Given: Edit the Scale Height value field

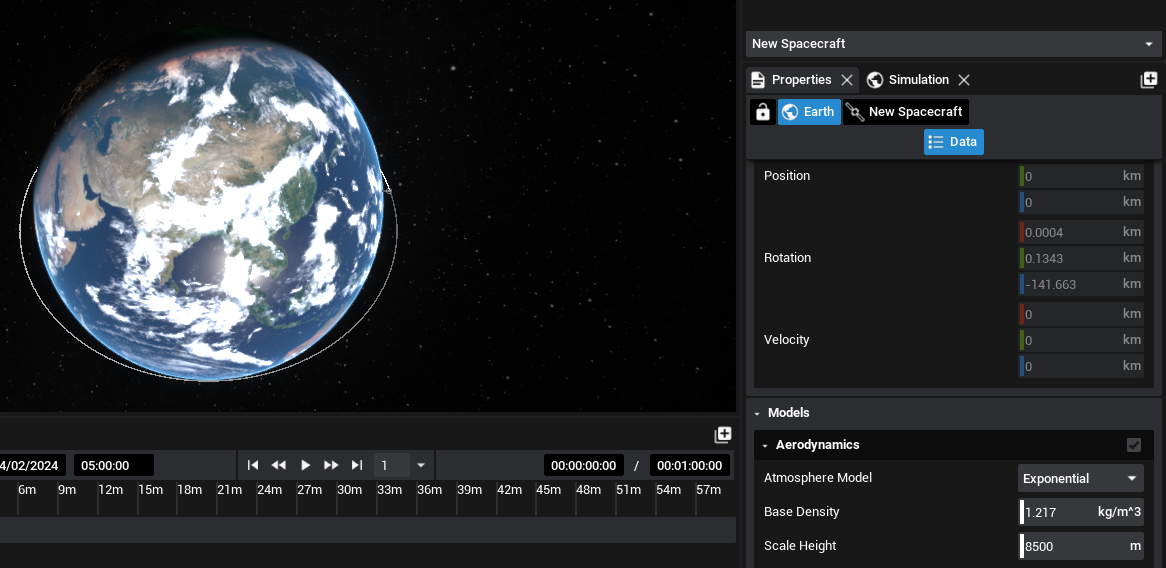Looking at the screenshot, I should pos(1081,546).
